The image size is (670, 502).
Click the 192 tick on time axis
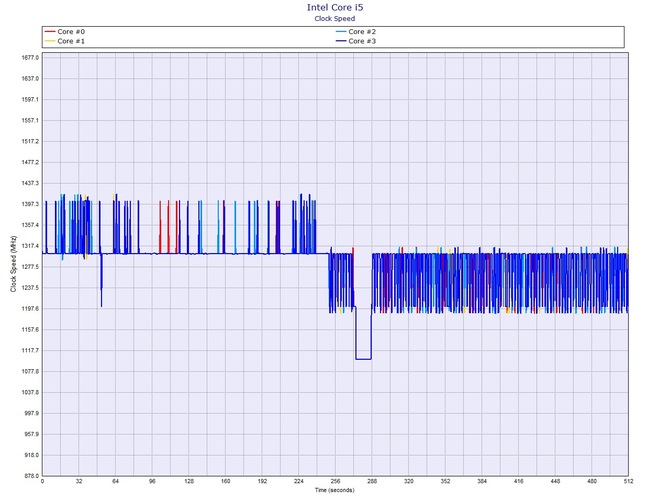[262, 481]
